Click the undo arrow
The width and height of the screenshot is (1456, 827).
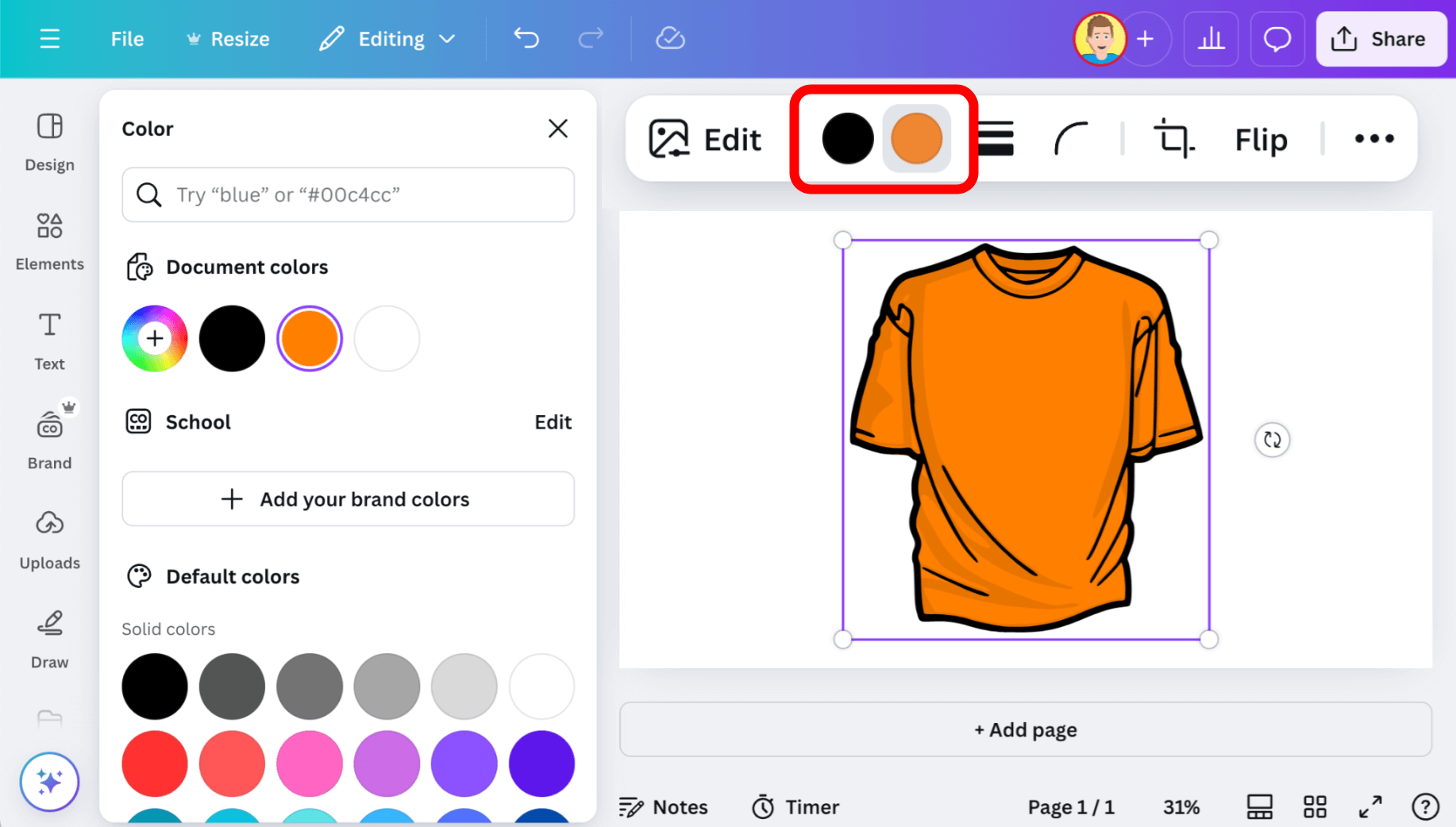(526, 37)
